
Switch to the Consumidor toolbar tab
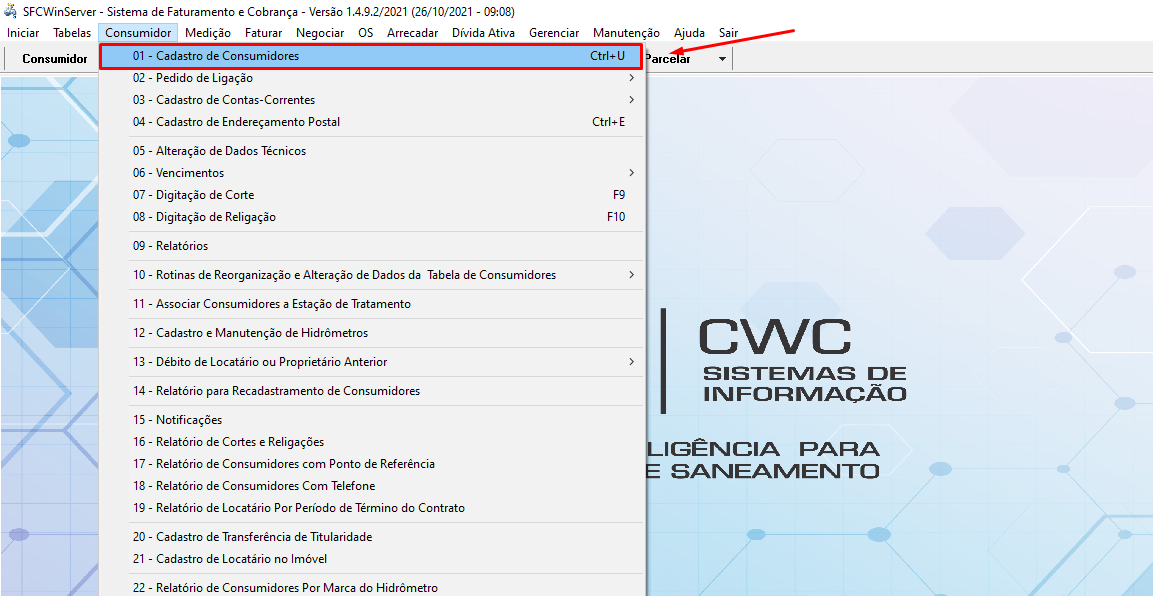(x=56, y=58)
